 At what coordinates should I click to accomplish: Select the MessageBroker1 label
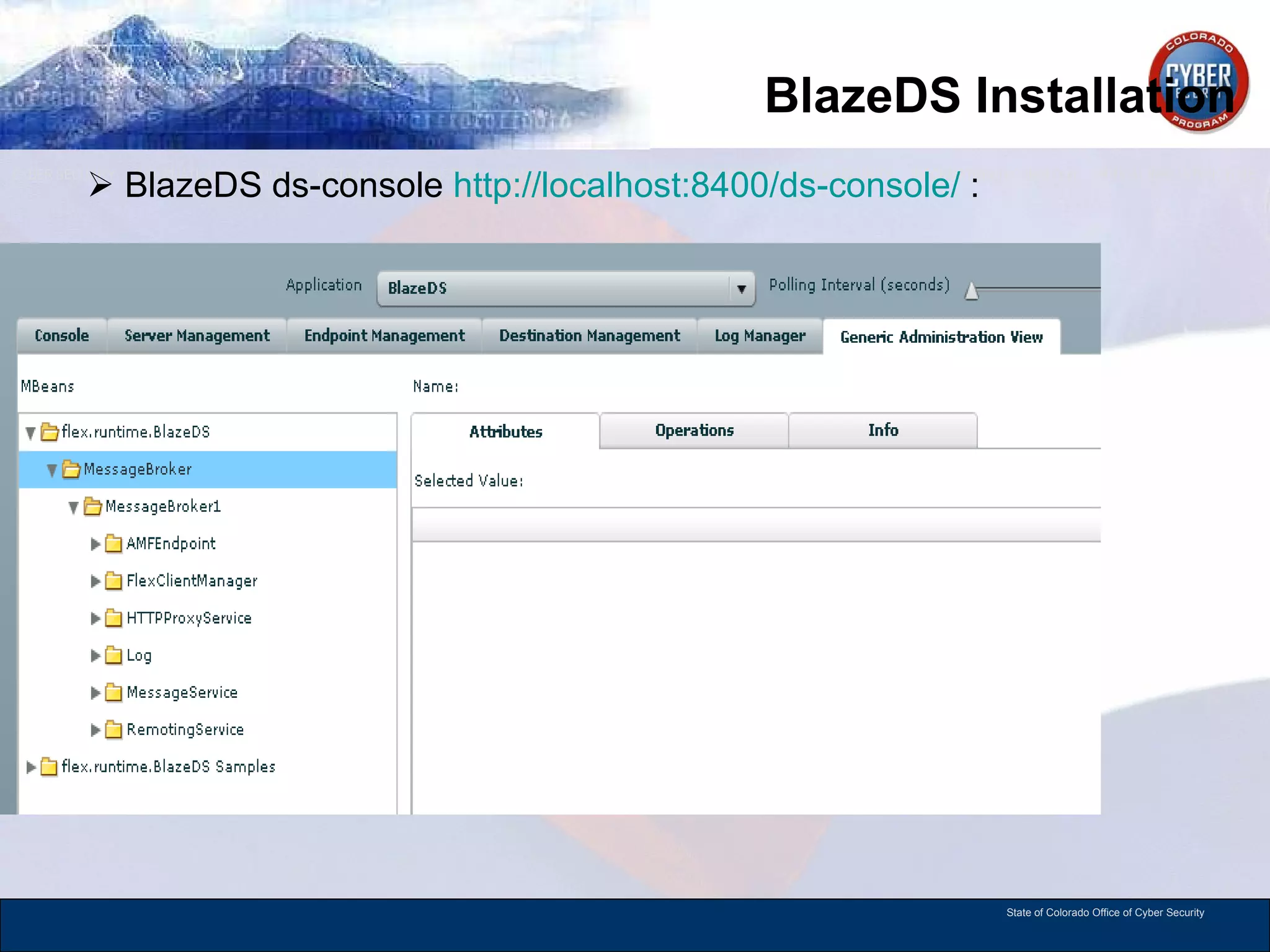(163, 506)
